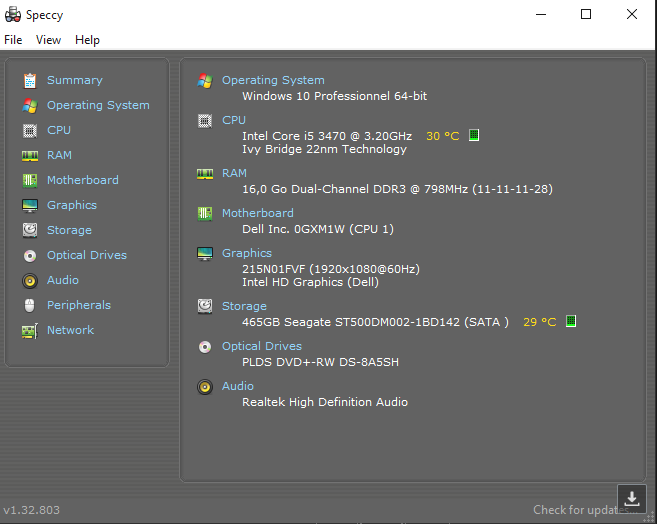658x526 pixels.
Task: Open the File menu
Action: click(x=13, y=40)
